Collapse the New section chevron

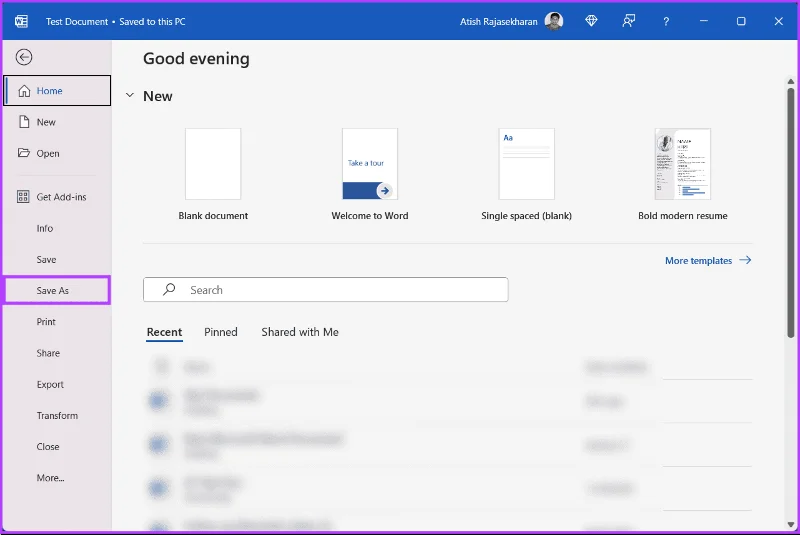(x=130, y=95)
